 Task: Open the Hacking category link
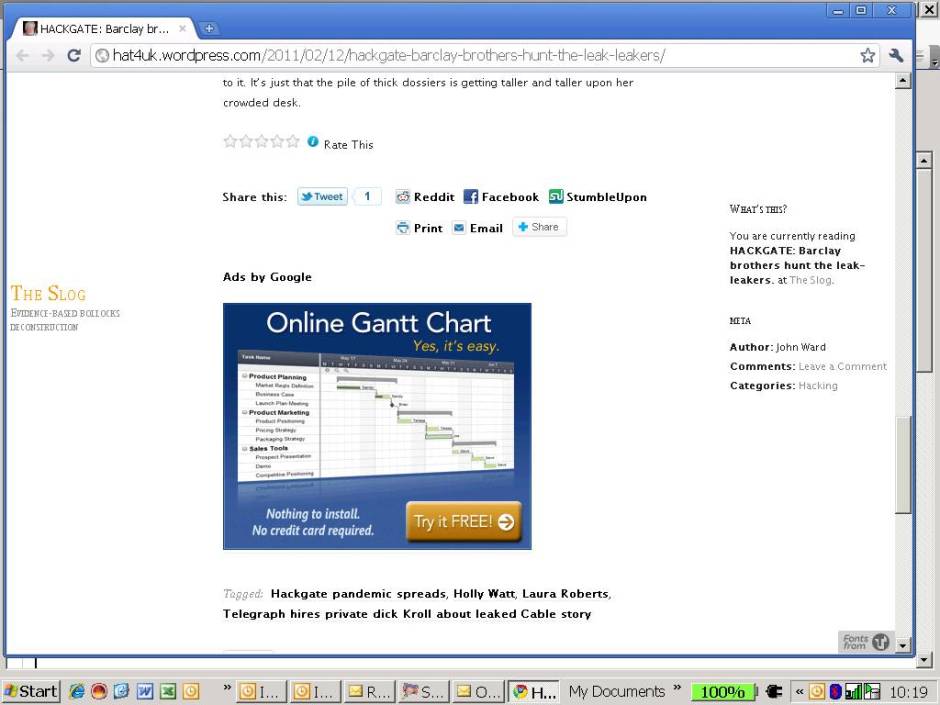(817, 385)
